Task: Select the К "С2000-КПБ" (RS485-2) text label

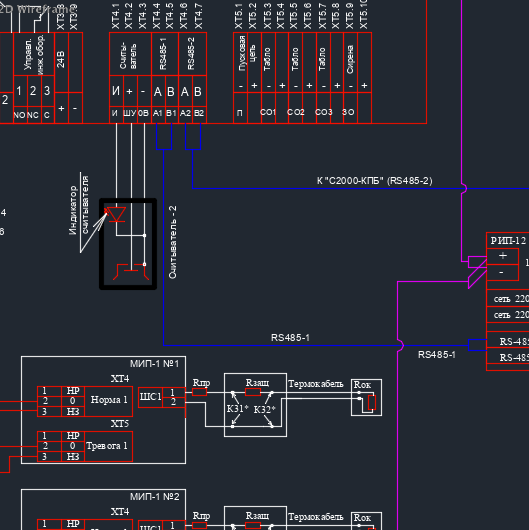Action: tap(375, 181)
